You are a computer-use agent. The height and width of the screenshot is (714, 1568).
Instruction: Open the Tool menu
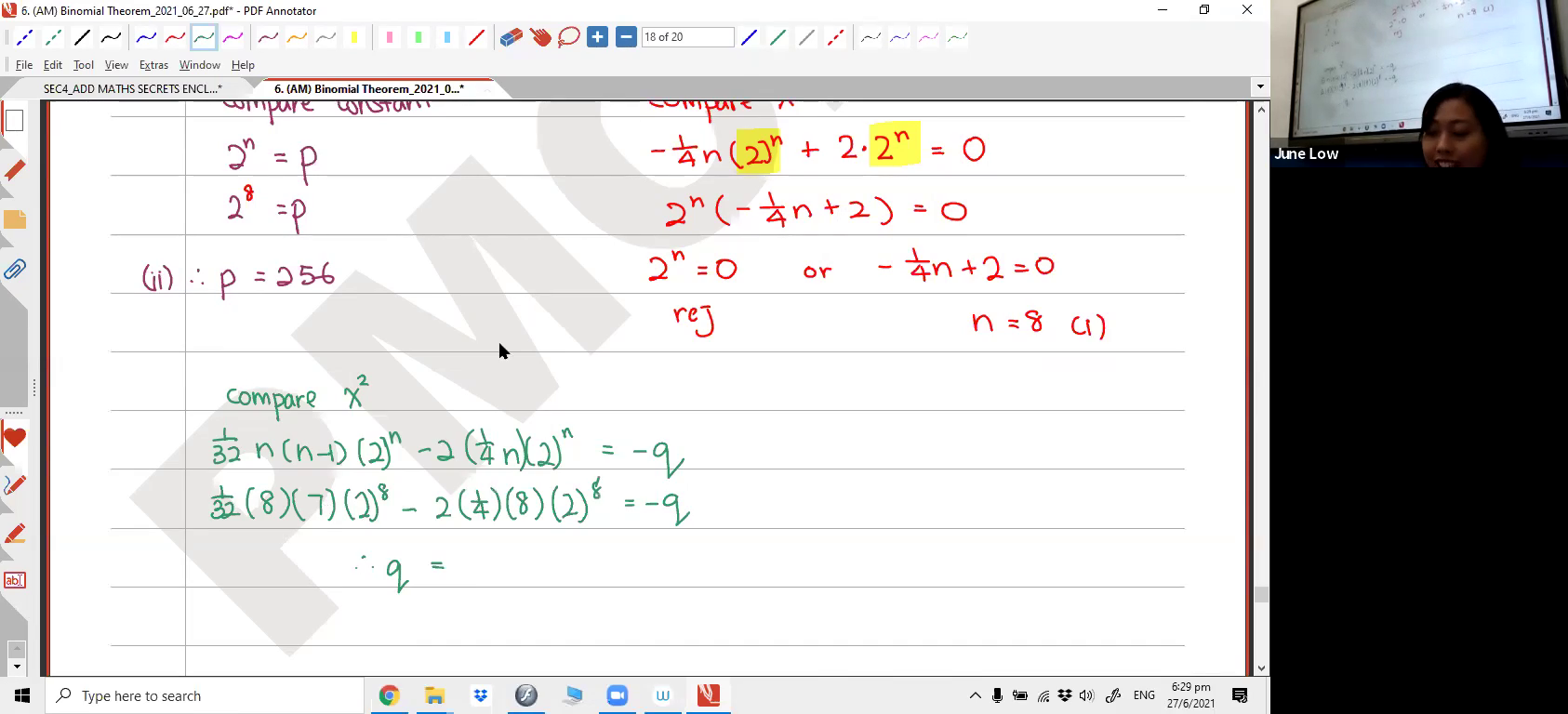point(84,65)
